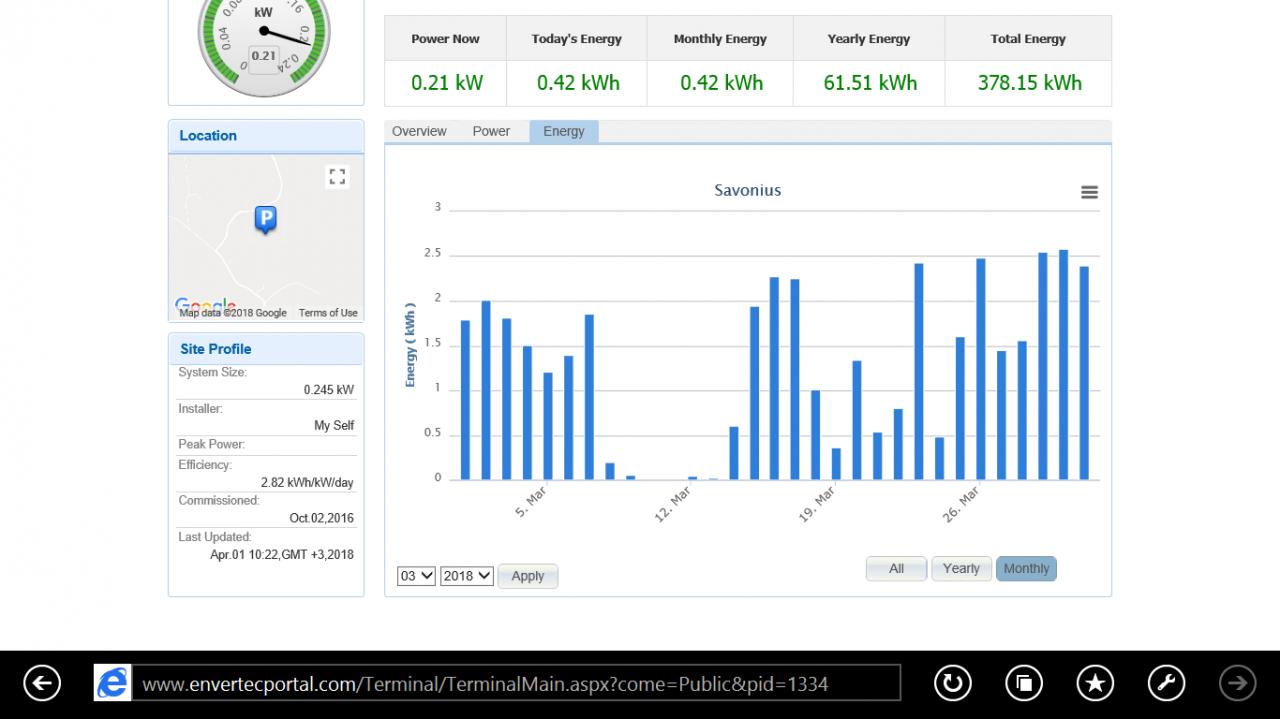Open the browser tabs icon

pyautogui.click(x=1024, y=683)
